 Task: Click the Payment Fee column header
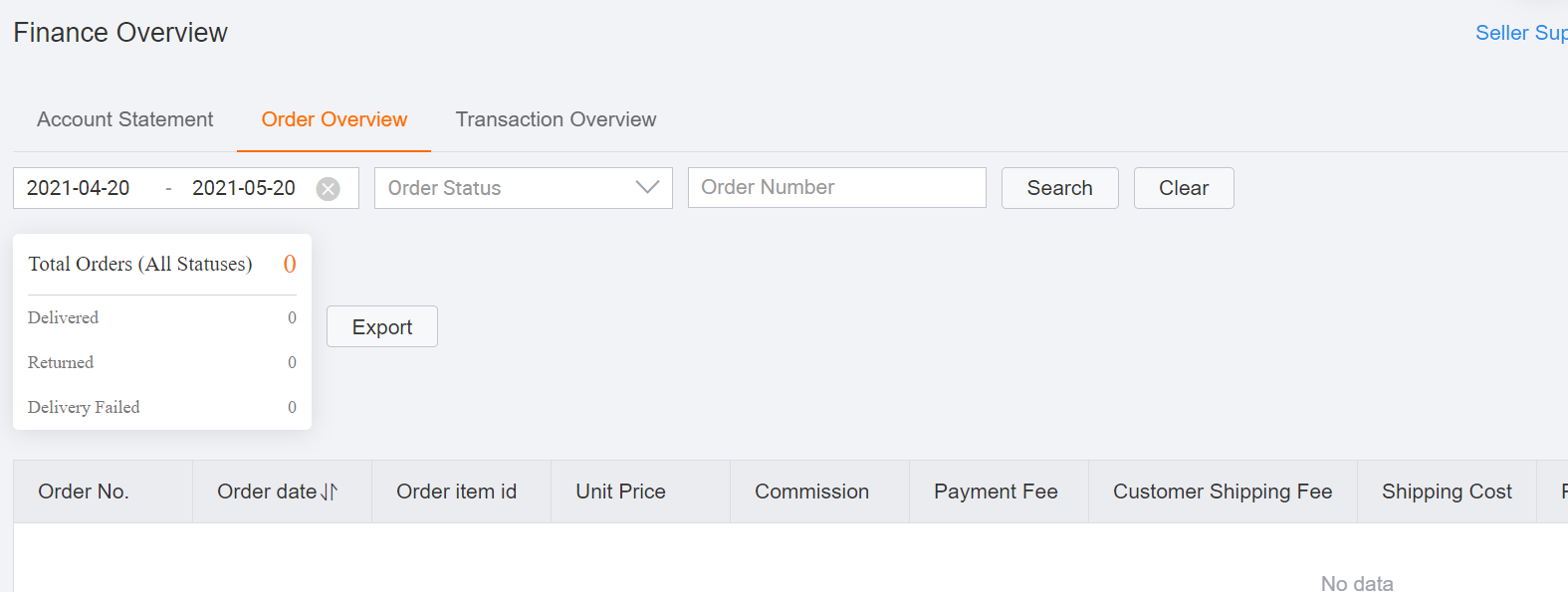tap(996, 491)
